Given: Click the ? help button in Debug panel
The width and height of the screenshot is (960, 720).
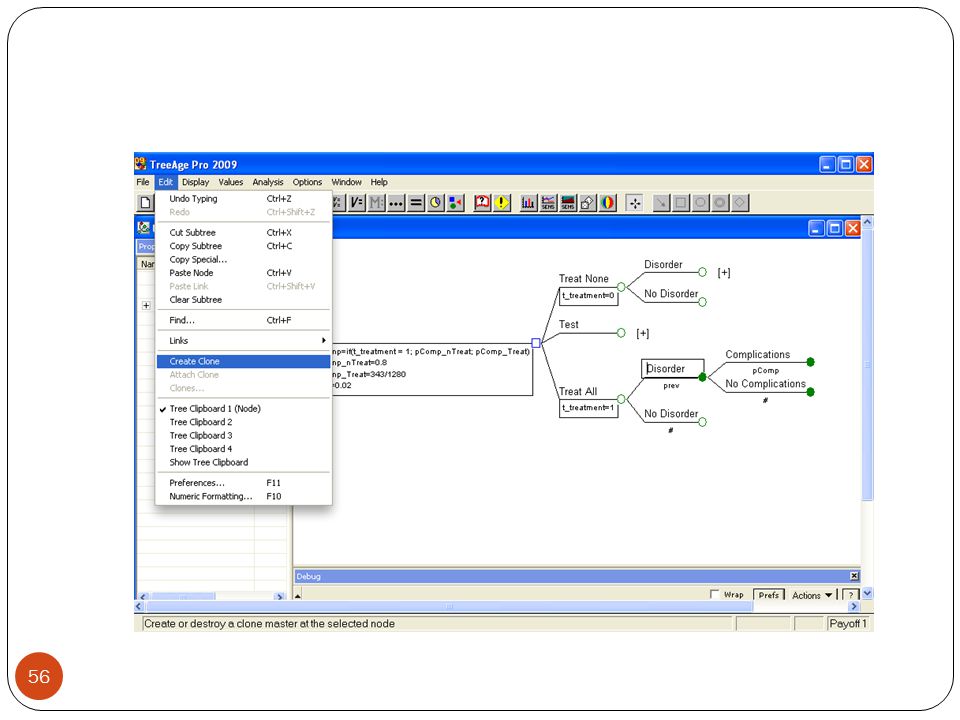Looking at the screenshot, I should tap(850, 595).
